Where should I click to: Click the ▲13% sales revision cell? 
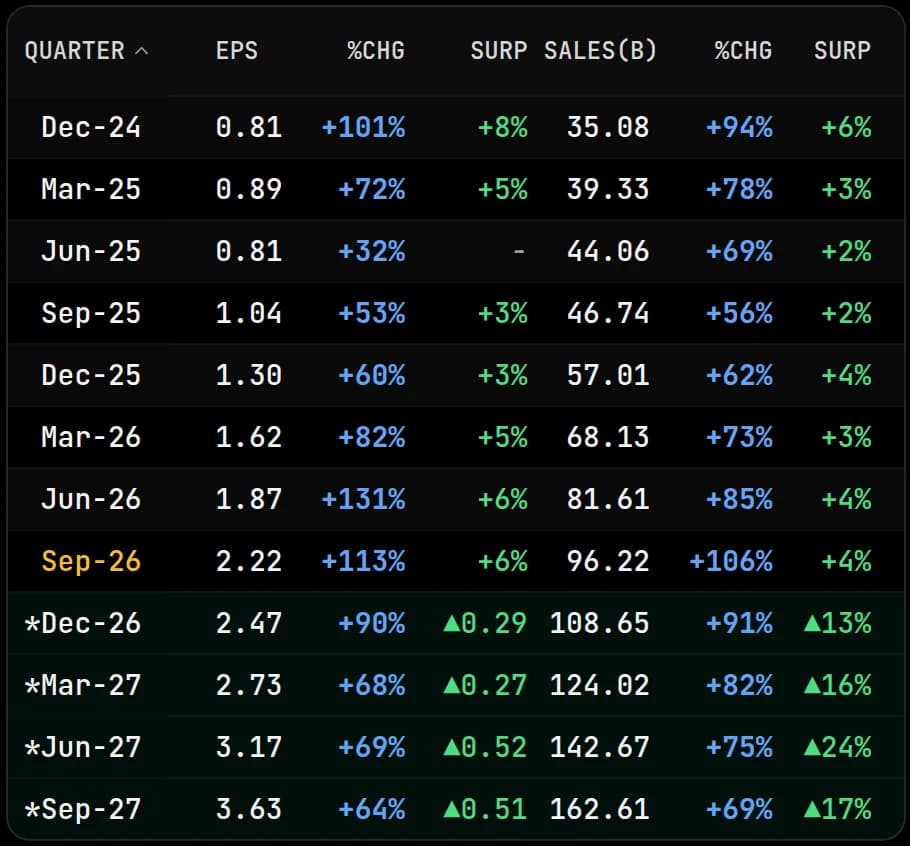[x=837, y=623]
